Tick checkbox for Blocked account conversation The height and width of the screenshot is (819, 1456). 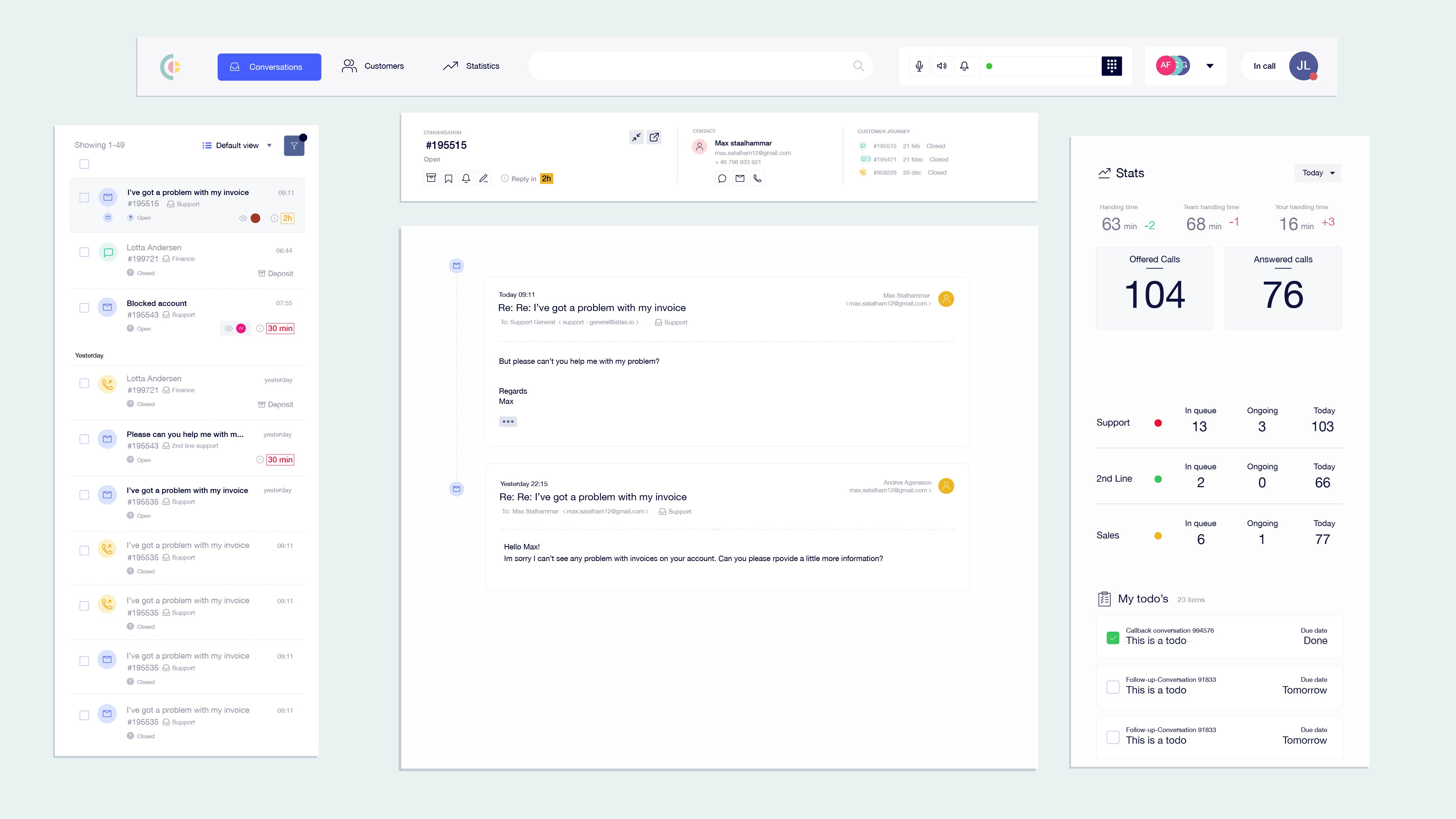click(84, 308)
